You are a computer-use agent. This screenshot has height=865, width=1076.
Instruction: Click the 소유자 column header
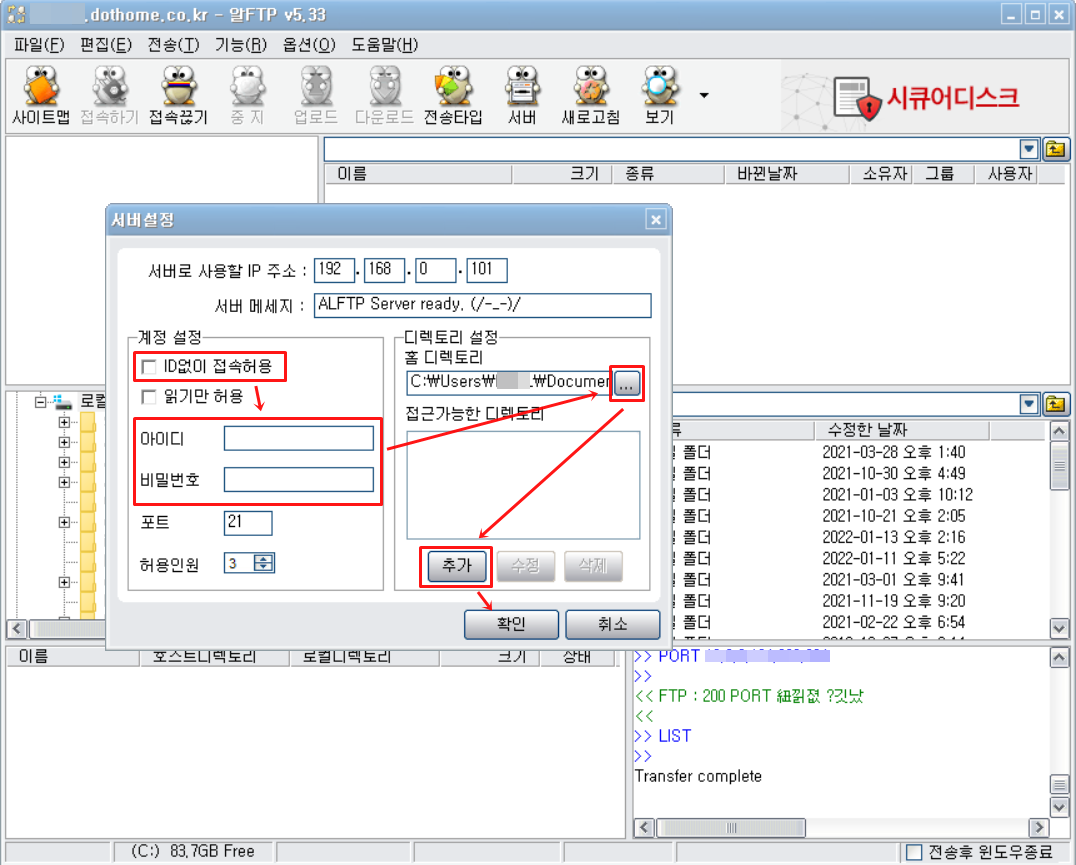click(x=880, y=174)
